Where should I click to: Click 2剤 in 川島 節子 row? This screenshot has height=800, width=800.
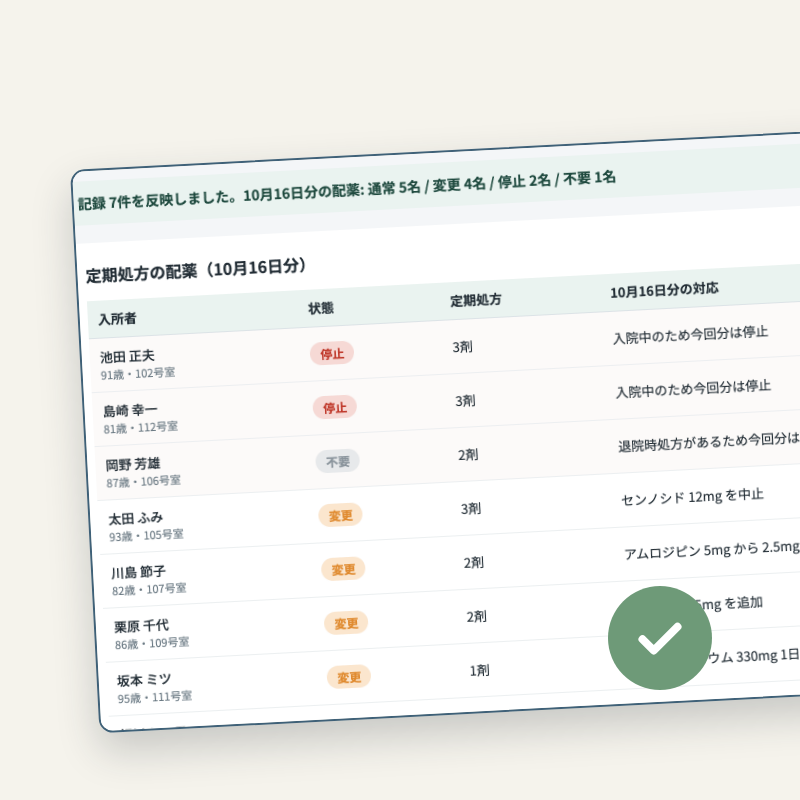[x=473, y=563]
